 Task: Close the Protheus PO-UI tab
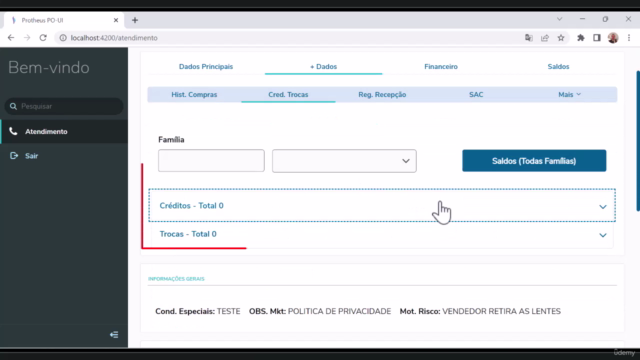pos(116,20)
